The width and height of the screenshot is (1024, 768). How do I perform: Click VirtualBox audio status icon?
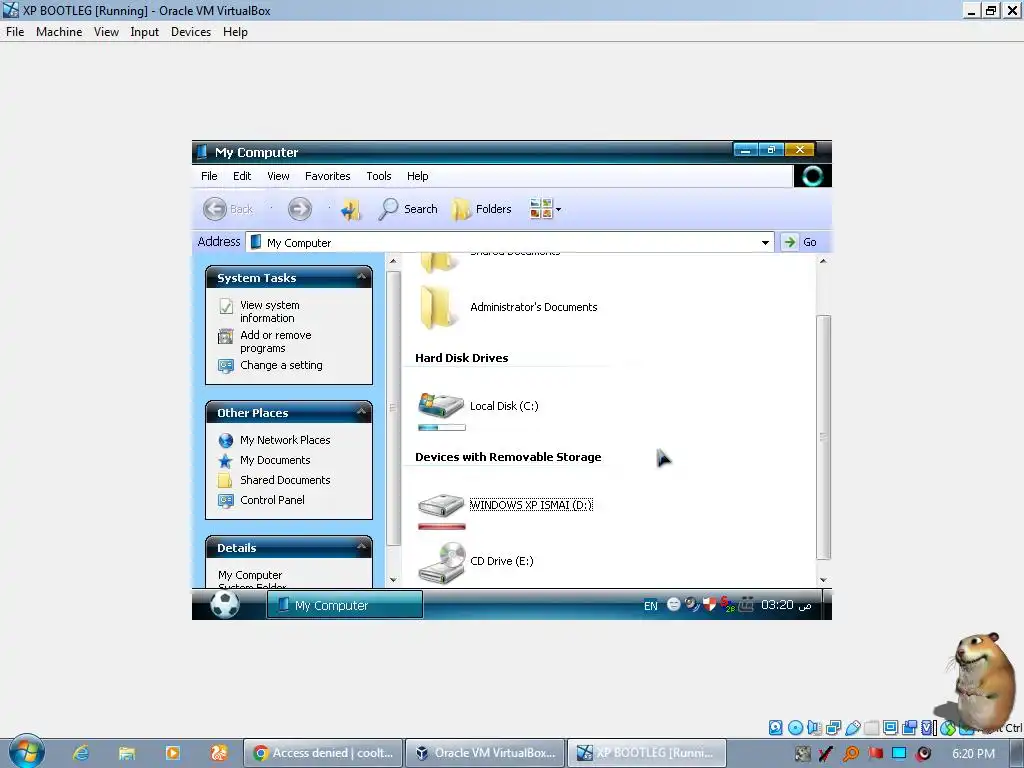814,727
